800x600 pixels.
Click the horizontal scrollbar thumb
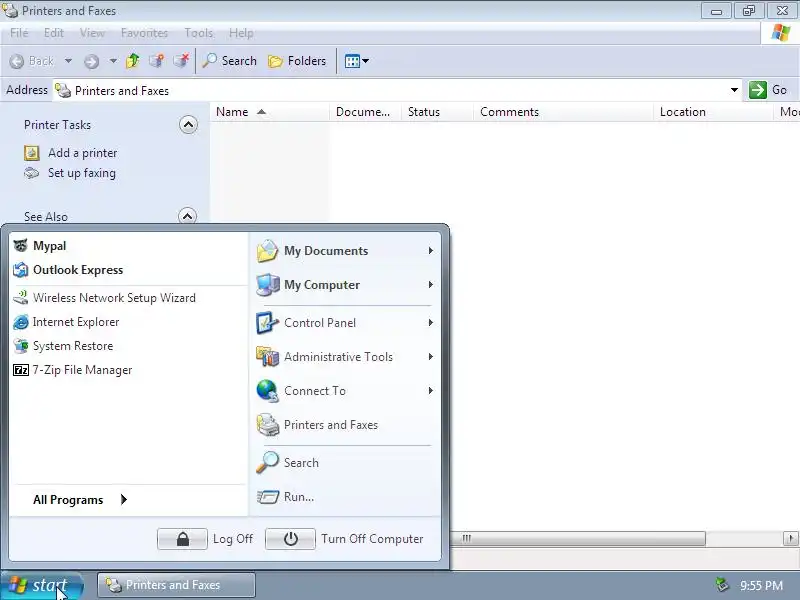pyautogui.click(x=579, y=538)
